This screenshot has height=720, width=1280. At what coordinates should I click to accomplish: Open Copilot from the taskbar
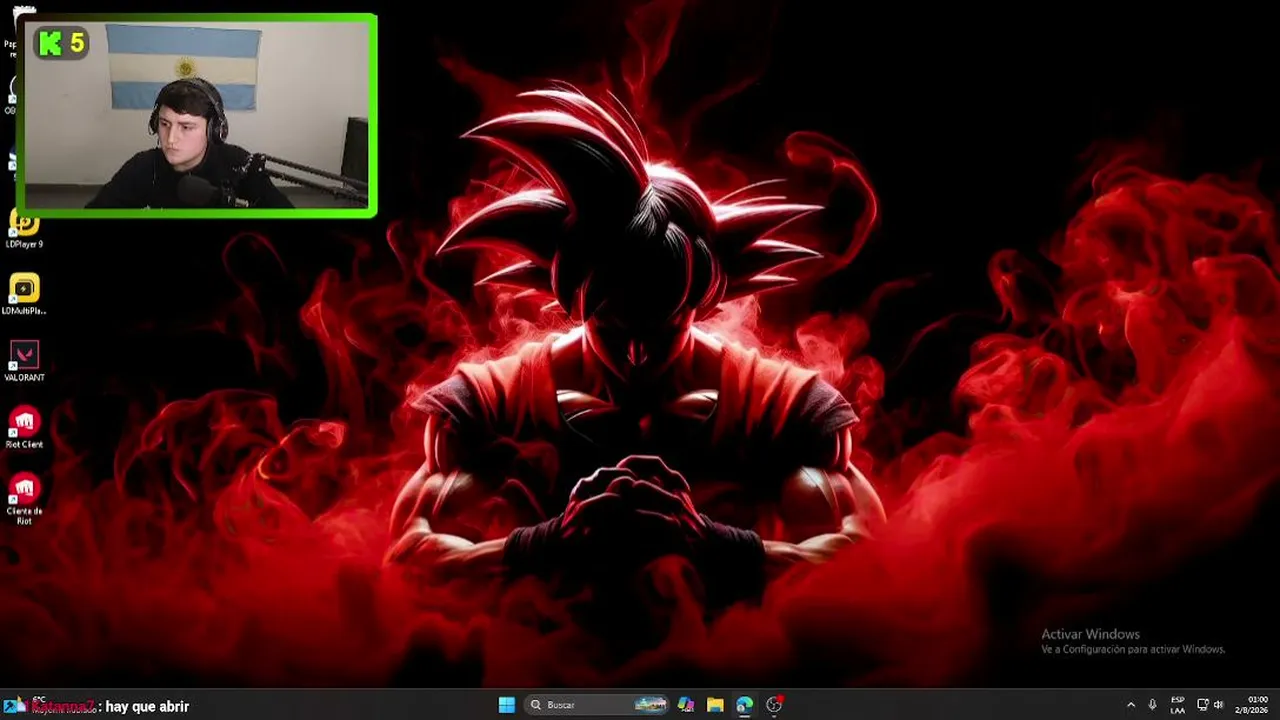coord(686,705)
